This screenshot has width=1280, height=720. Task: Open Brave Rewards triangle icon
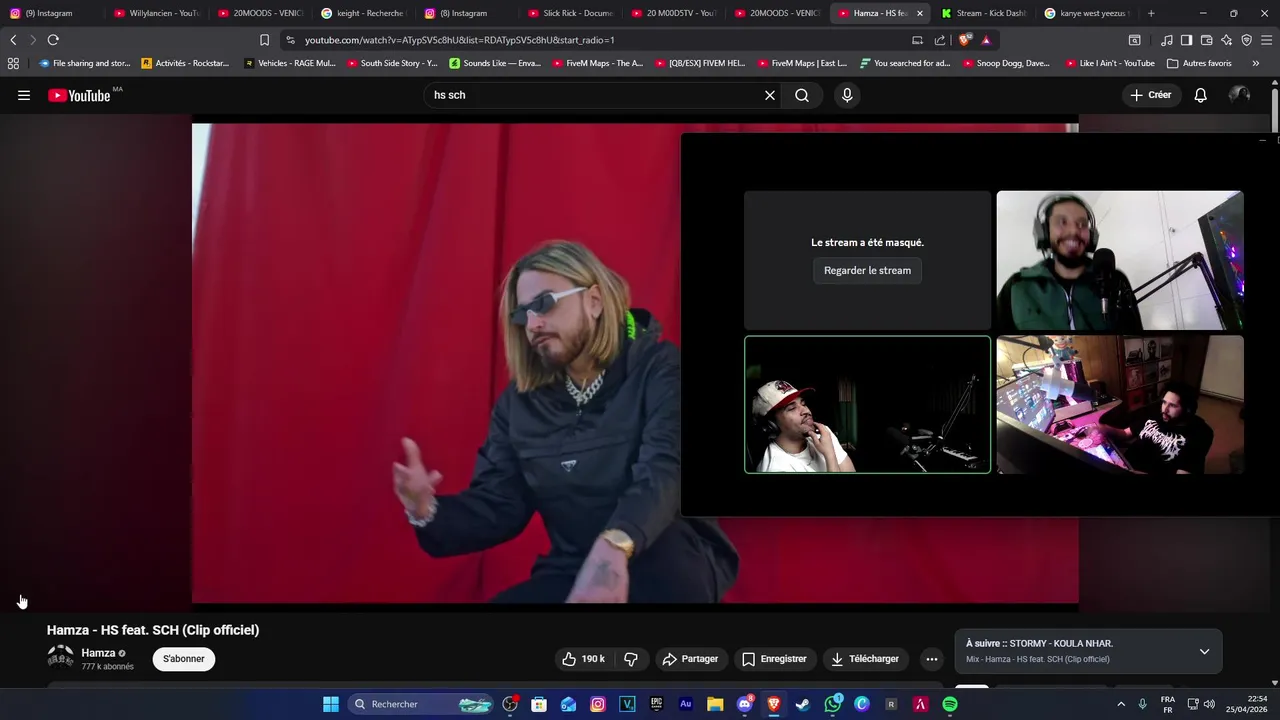point(986,40)
